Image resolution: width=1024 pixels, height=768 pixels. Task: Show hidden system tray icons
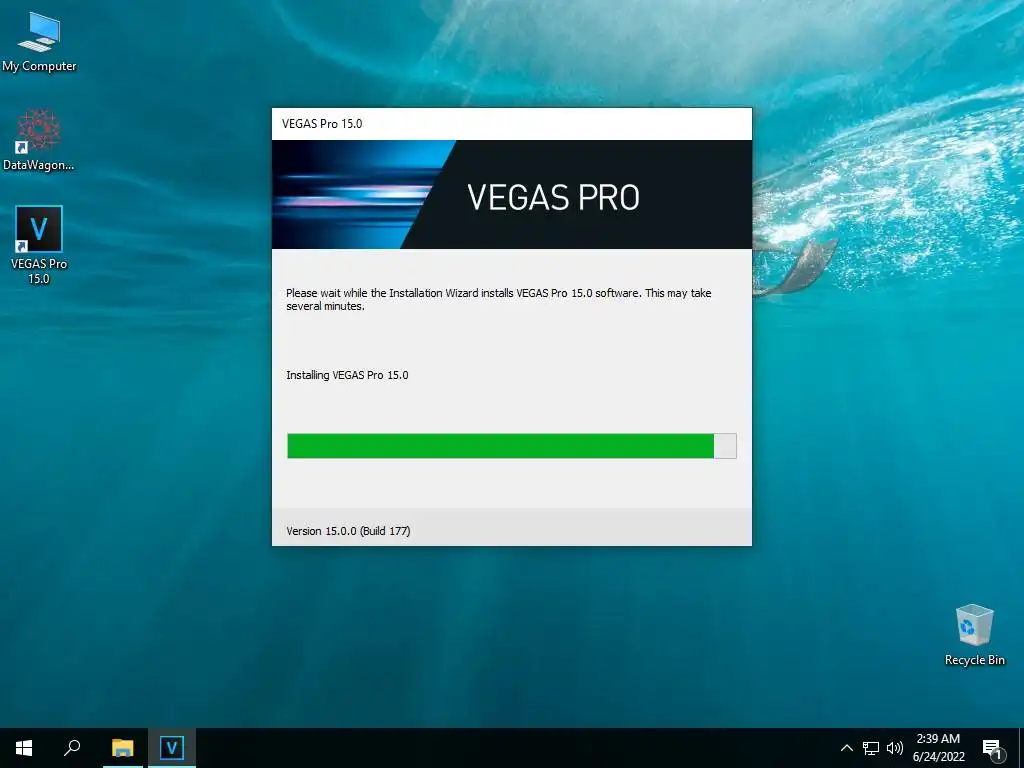point(846,748)
